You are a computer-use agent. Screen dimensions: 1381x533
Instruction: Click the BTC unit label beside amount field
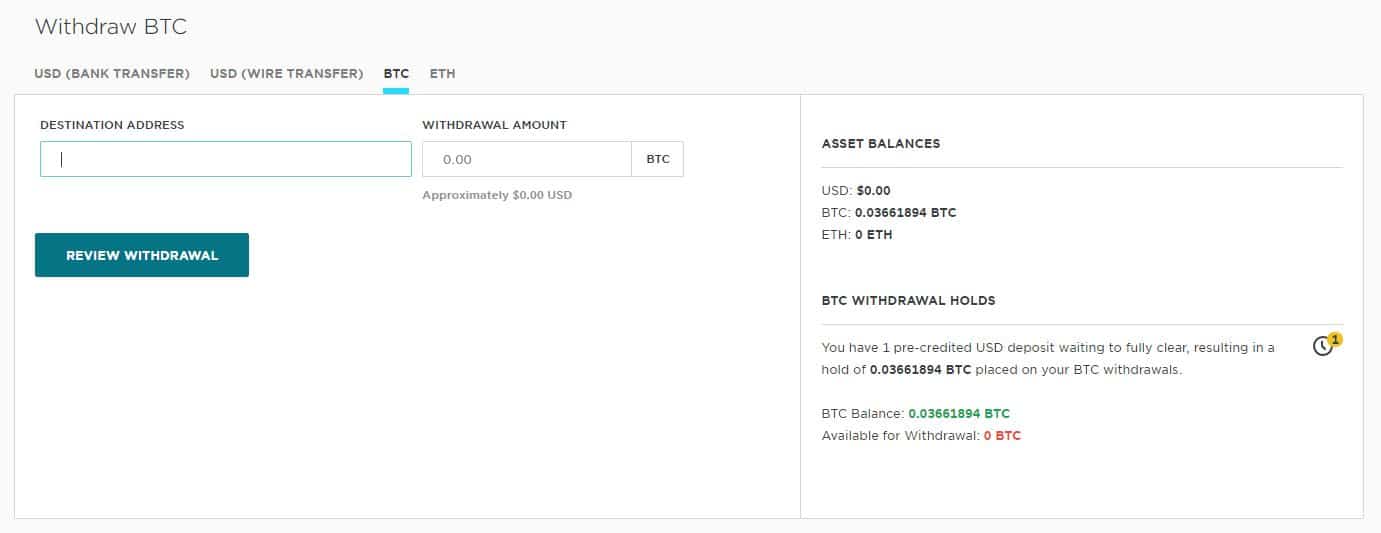tap(657, 159)
